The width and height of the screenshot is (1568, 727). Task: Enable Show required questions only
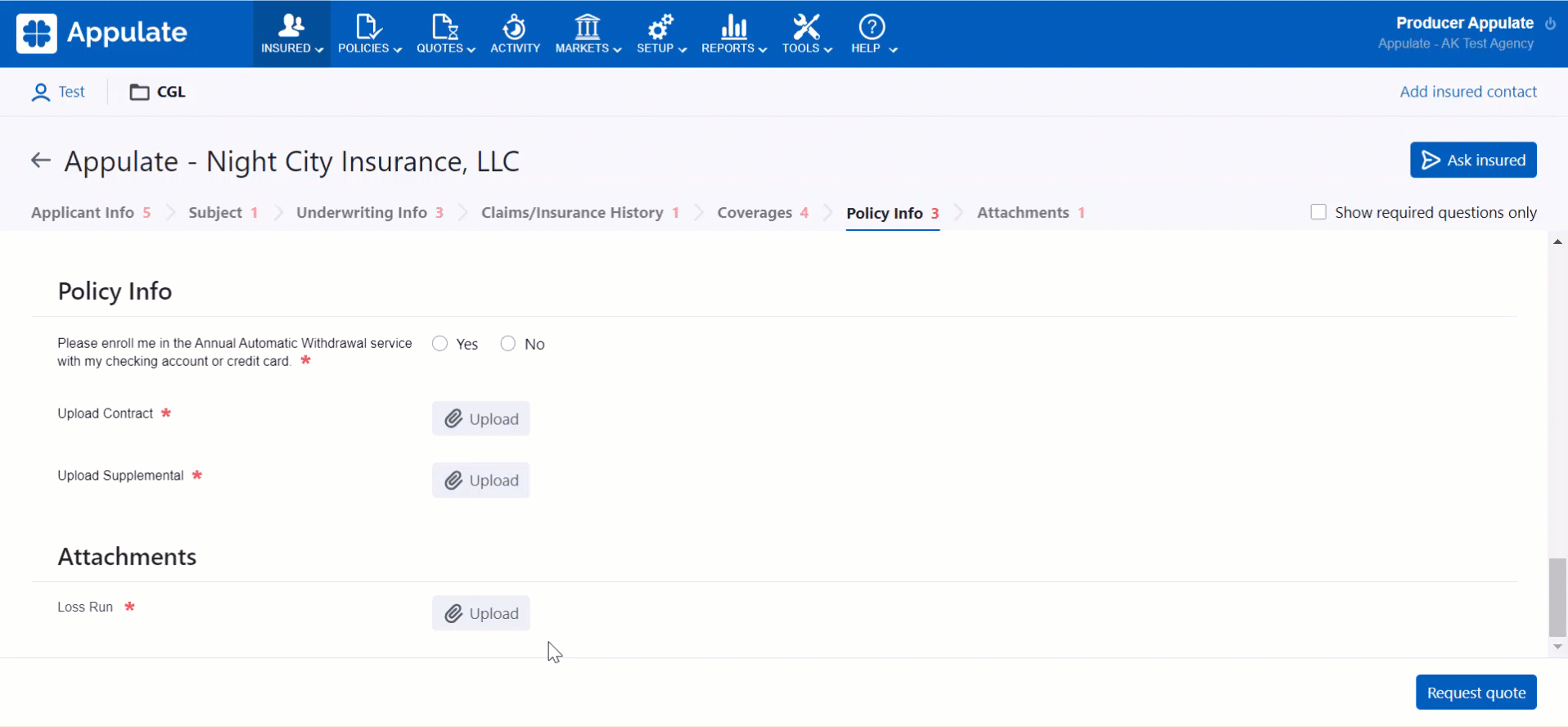point(1318,212)
